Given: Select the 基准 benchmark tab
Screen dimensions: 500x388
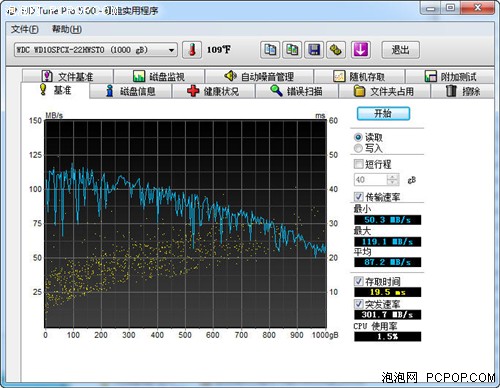Looking at the screenshot, I should coord(55,90).
